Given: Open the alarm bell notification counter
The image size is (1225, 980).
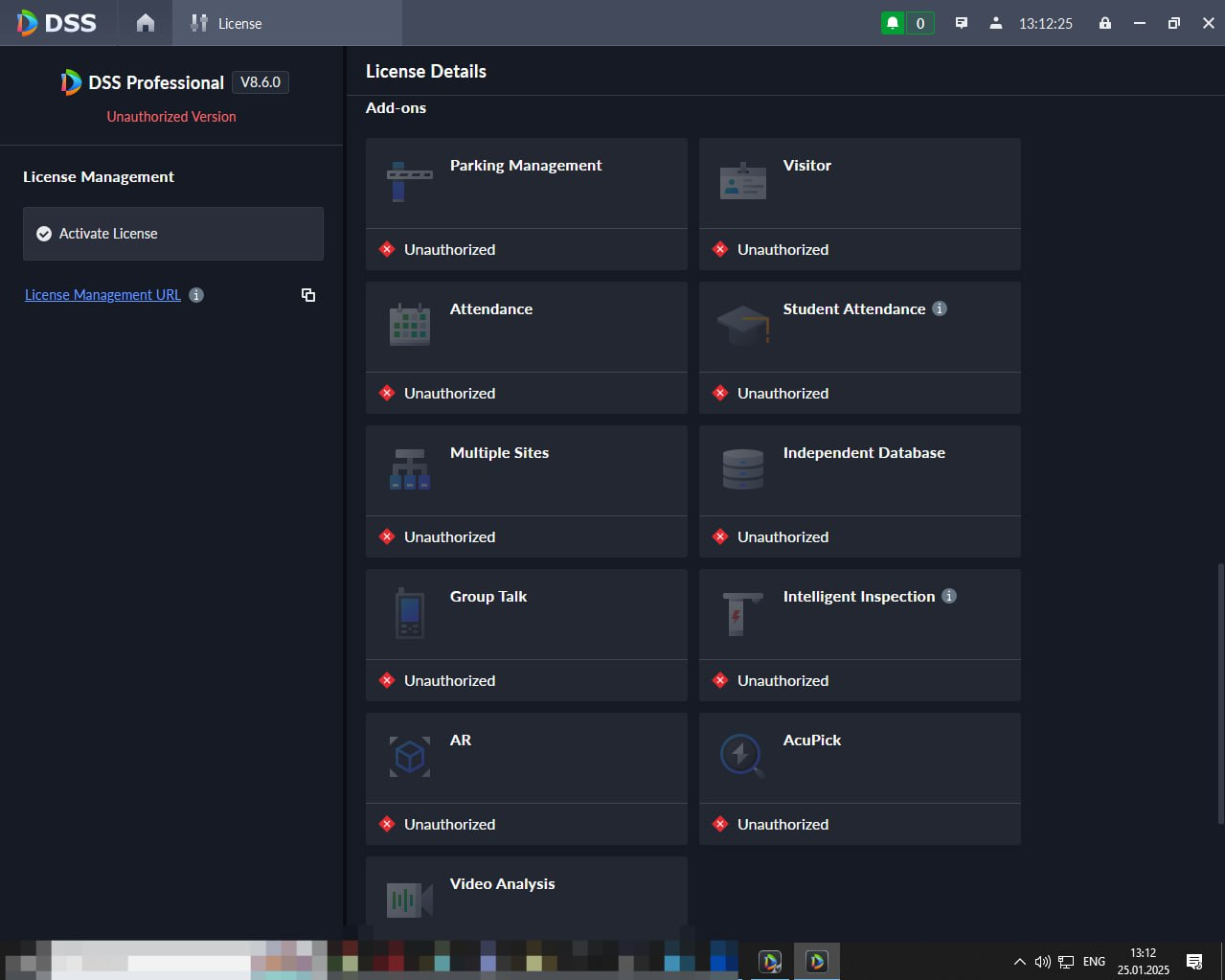Looking at the screenshot, I should click(x=907, y=23).
